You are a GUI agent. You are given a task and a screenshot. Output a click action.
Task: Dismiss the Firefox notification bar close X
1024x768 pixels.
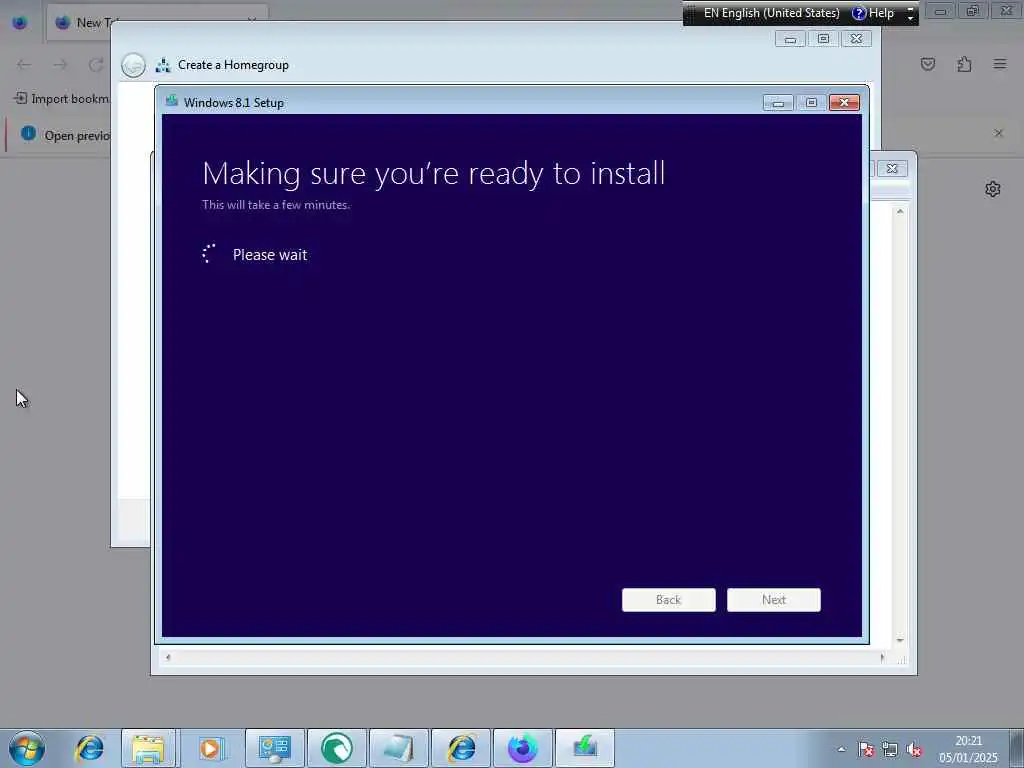pyautogui.click(x=999, y=133)
